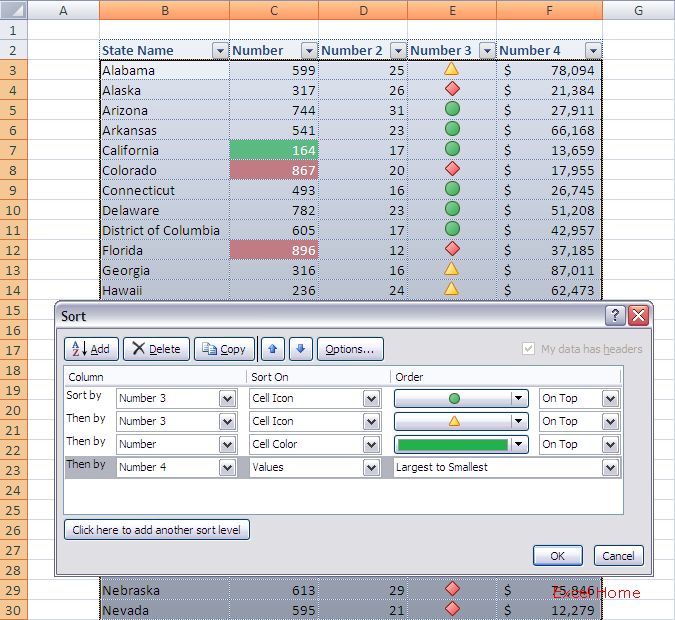Click the Move Down arrow icon
This screenshot has height=620, width=675.
click(301, 349)
